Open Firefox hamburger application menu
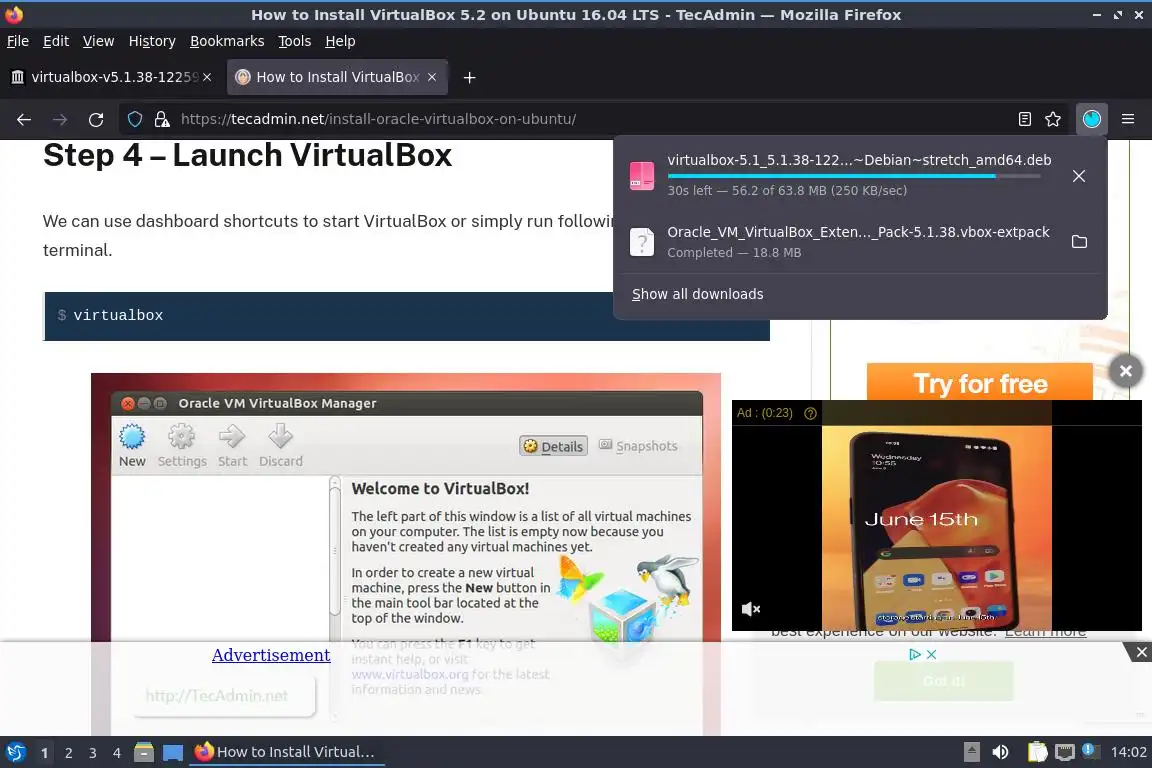This screenshot has height=768, width=1152. 1128,119
